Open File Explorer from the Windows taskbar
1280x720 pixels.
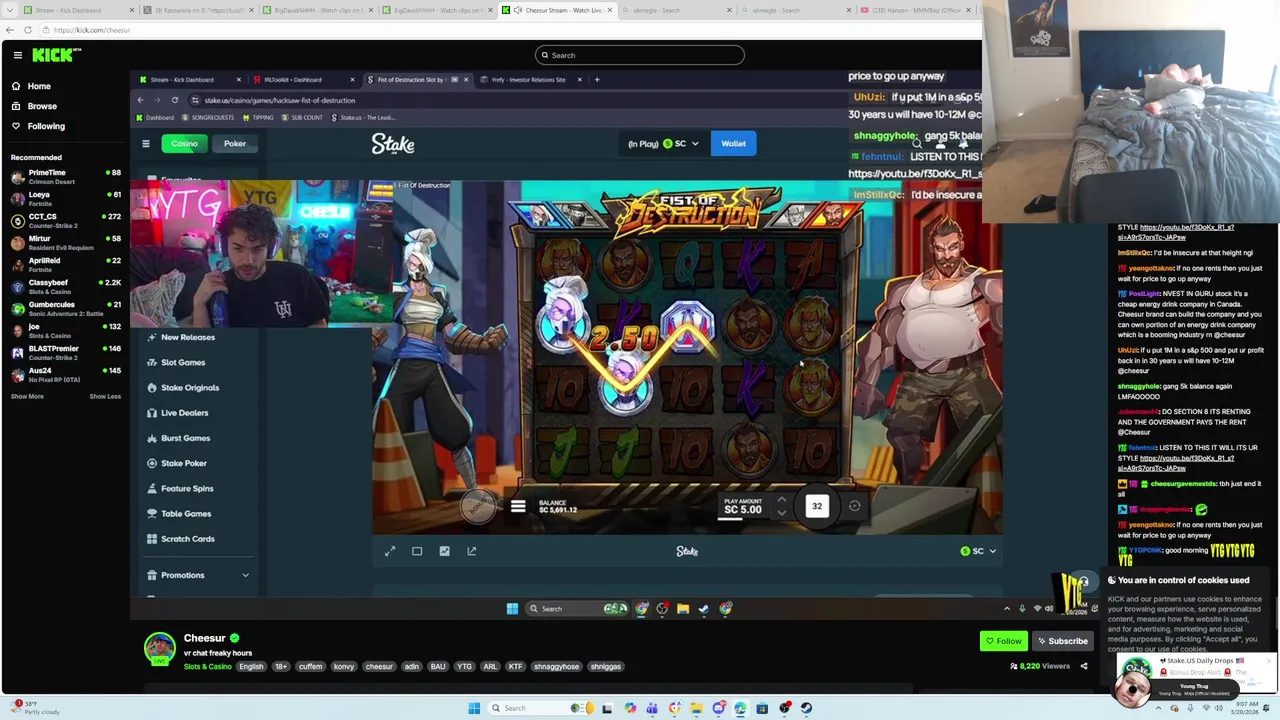[696, 708]
